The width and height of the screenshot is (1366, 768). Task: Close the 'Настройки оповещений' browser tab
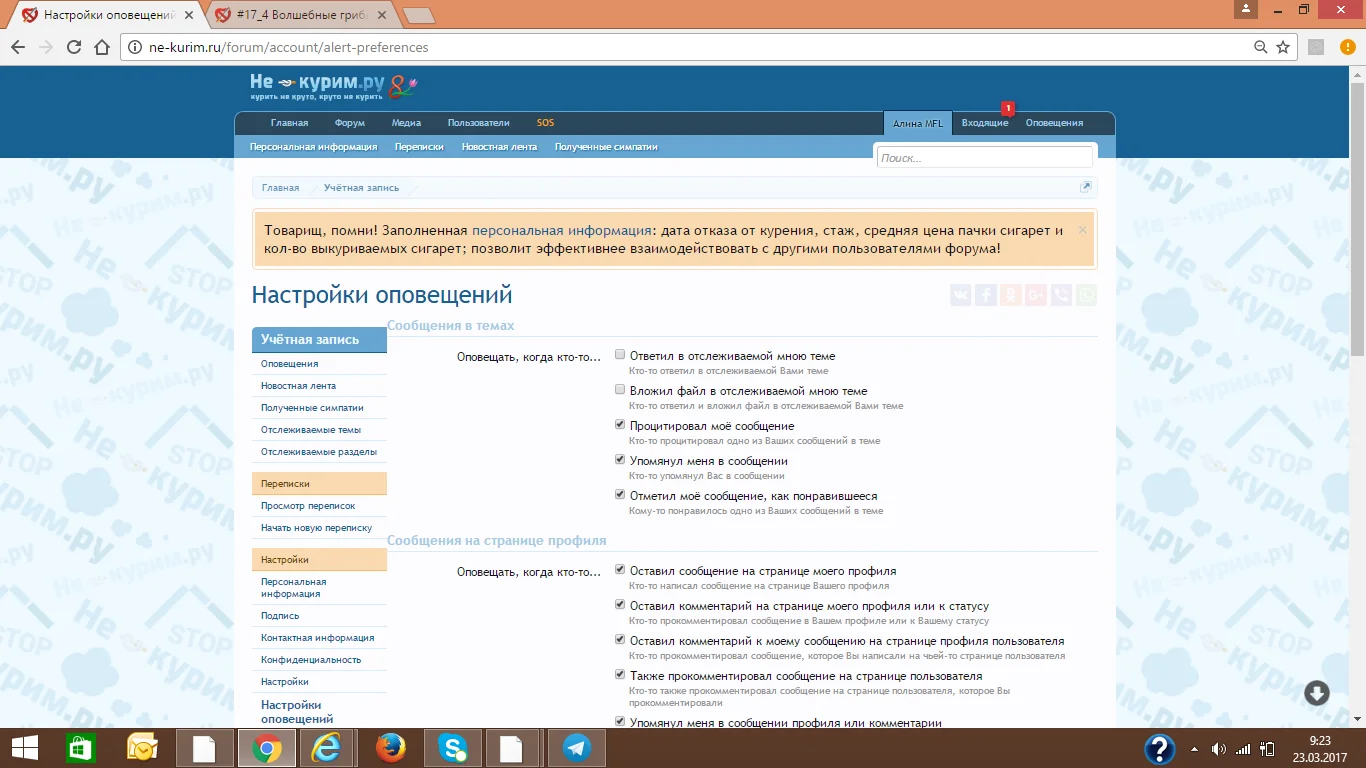[189, 15]
